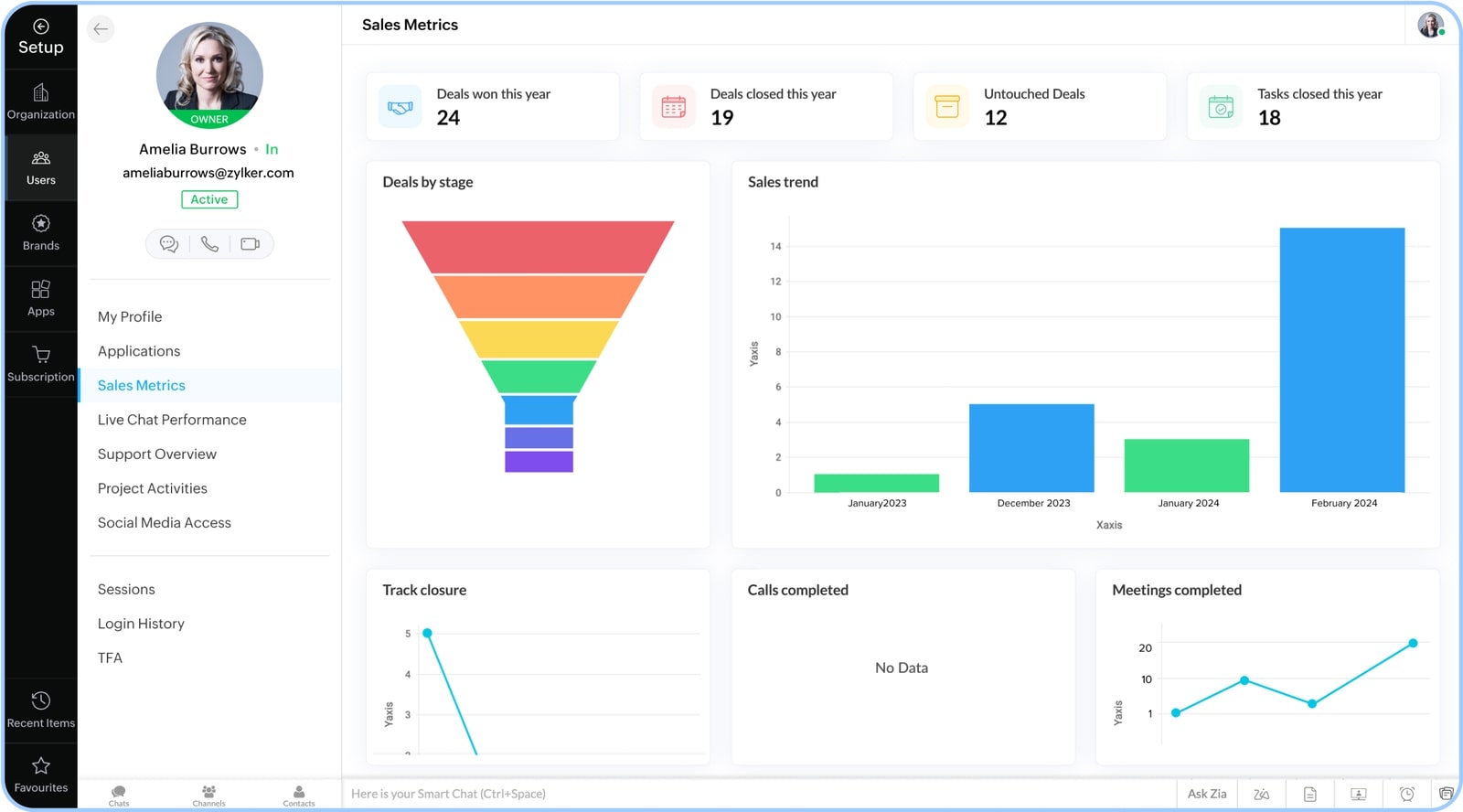Click the February 2024 bar in Sales trend
The width and height of the screenshot is (1463, 812).
(x=1341, y=359)
